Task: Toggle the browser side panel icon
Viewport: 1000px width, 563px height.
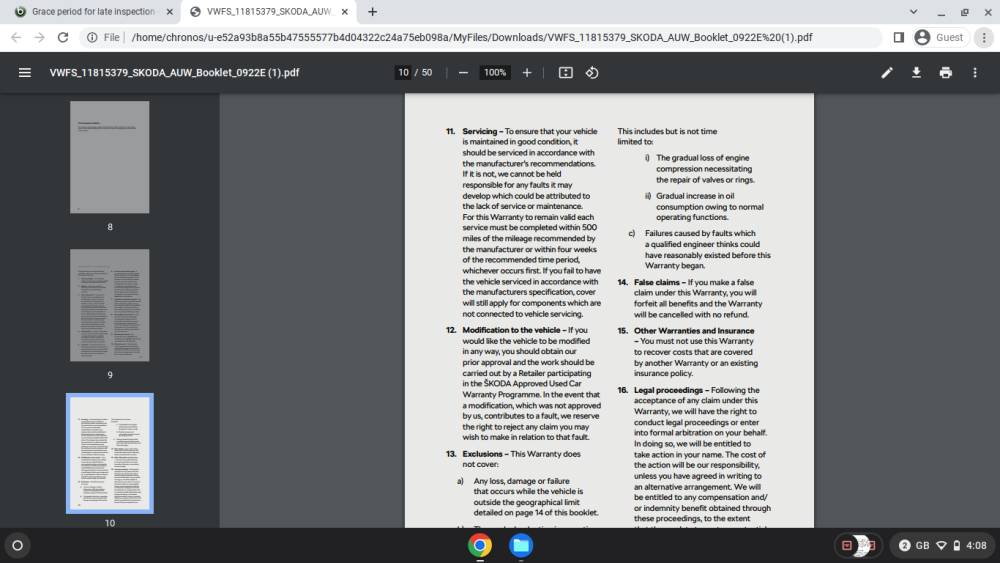Action: click(x=899, y=38)
